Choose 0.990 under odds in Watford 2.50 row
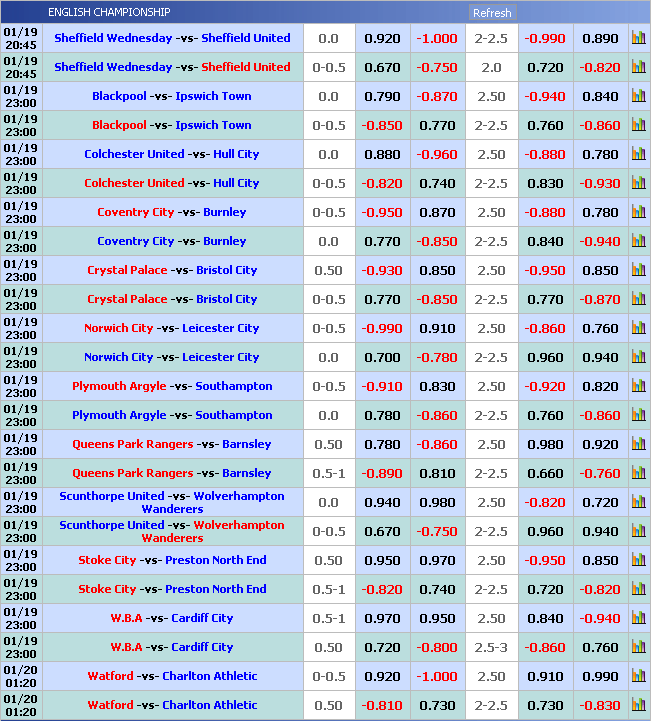The image size is (651, 721). pos(600,677)
